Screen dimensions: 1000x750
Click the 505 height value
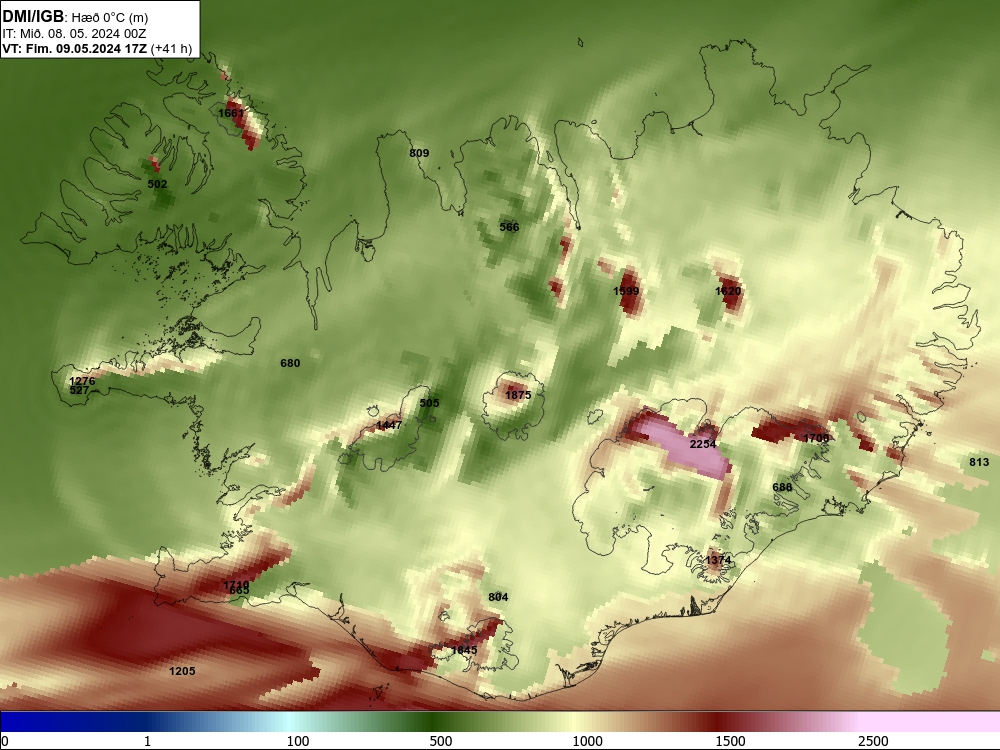429,403
